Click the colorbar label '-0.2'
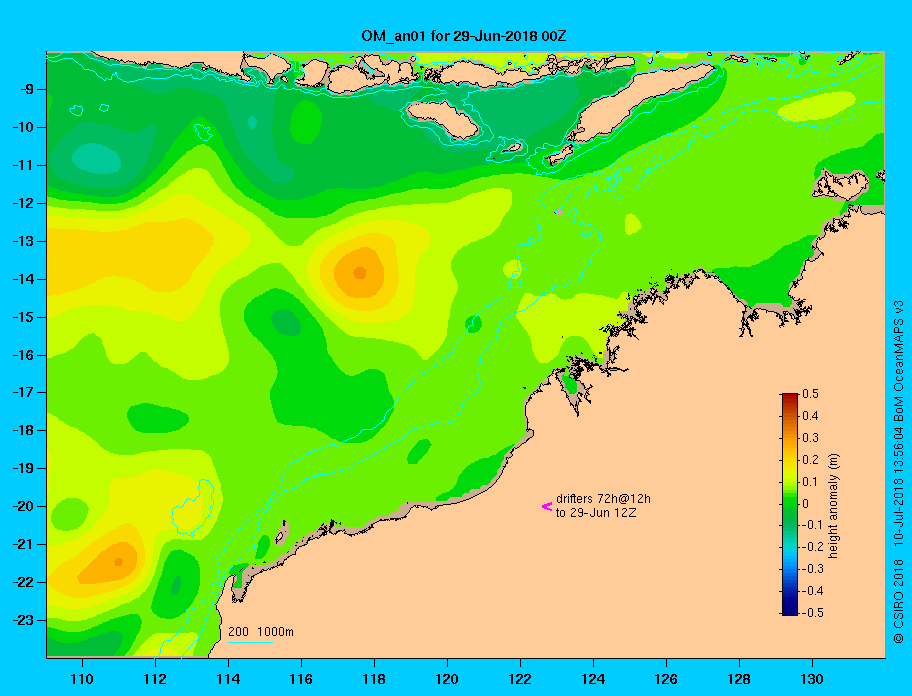Viewport: 912px width, 696px height. [x=813, y=547]
